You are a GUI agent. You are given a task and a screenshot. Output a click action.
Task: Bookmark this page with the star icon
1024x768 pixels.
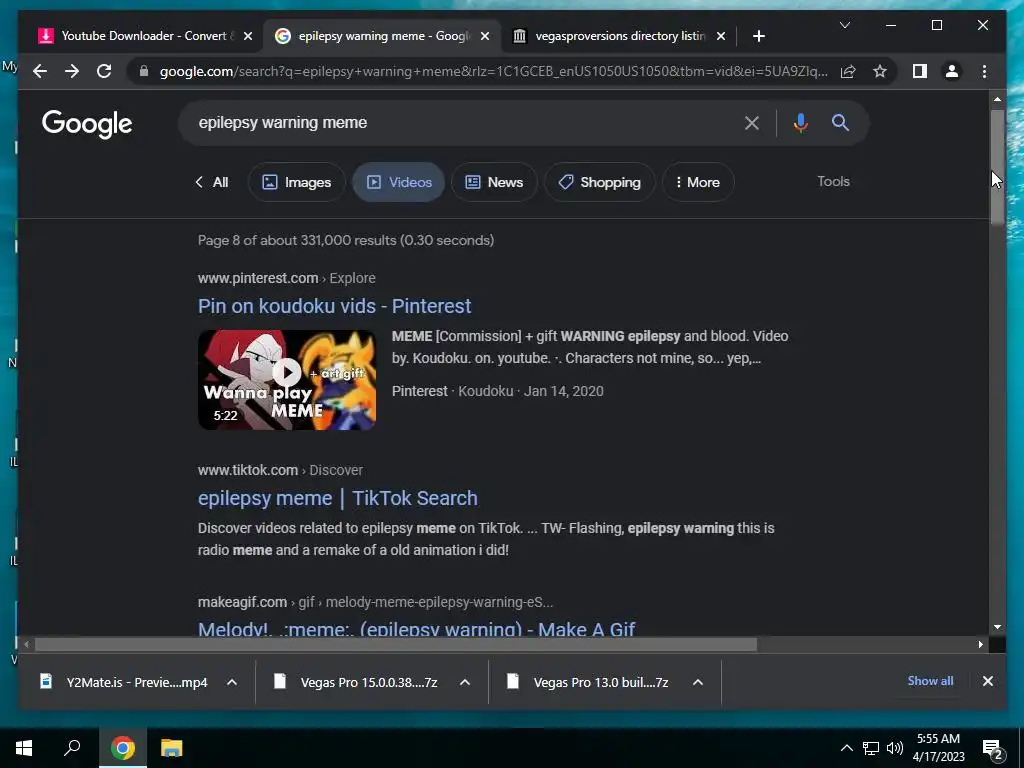pos(880,71)
